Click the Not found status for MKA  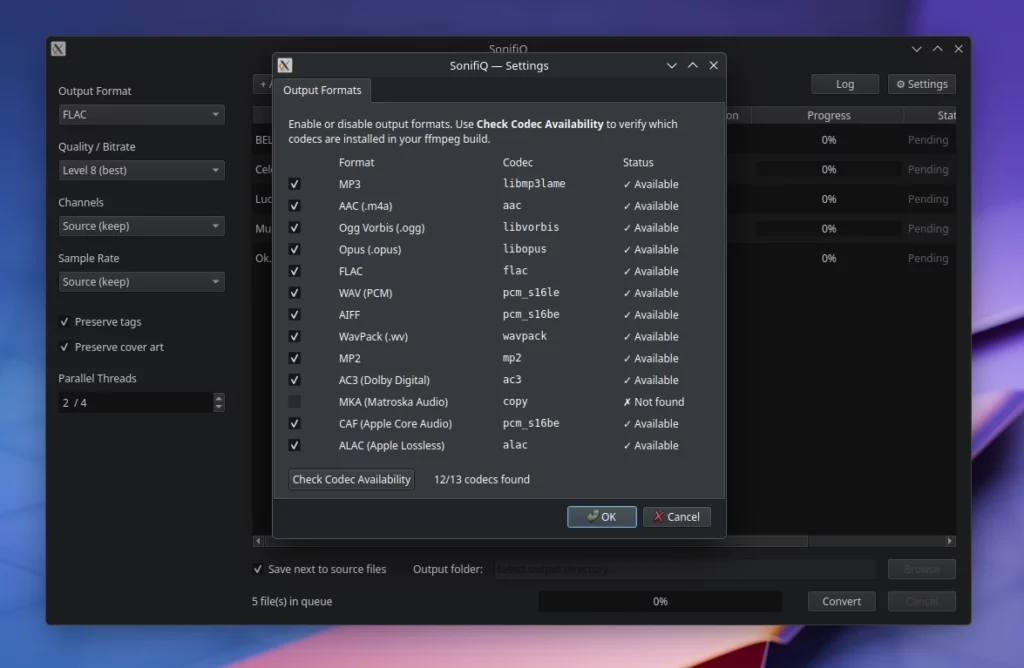[653, 402]
